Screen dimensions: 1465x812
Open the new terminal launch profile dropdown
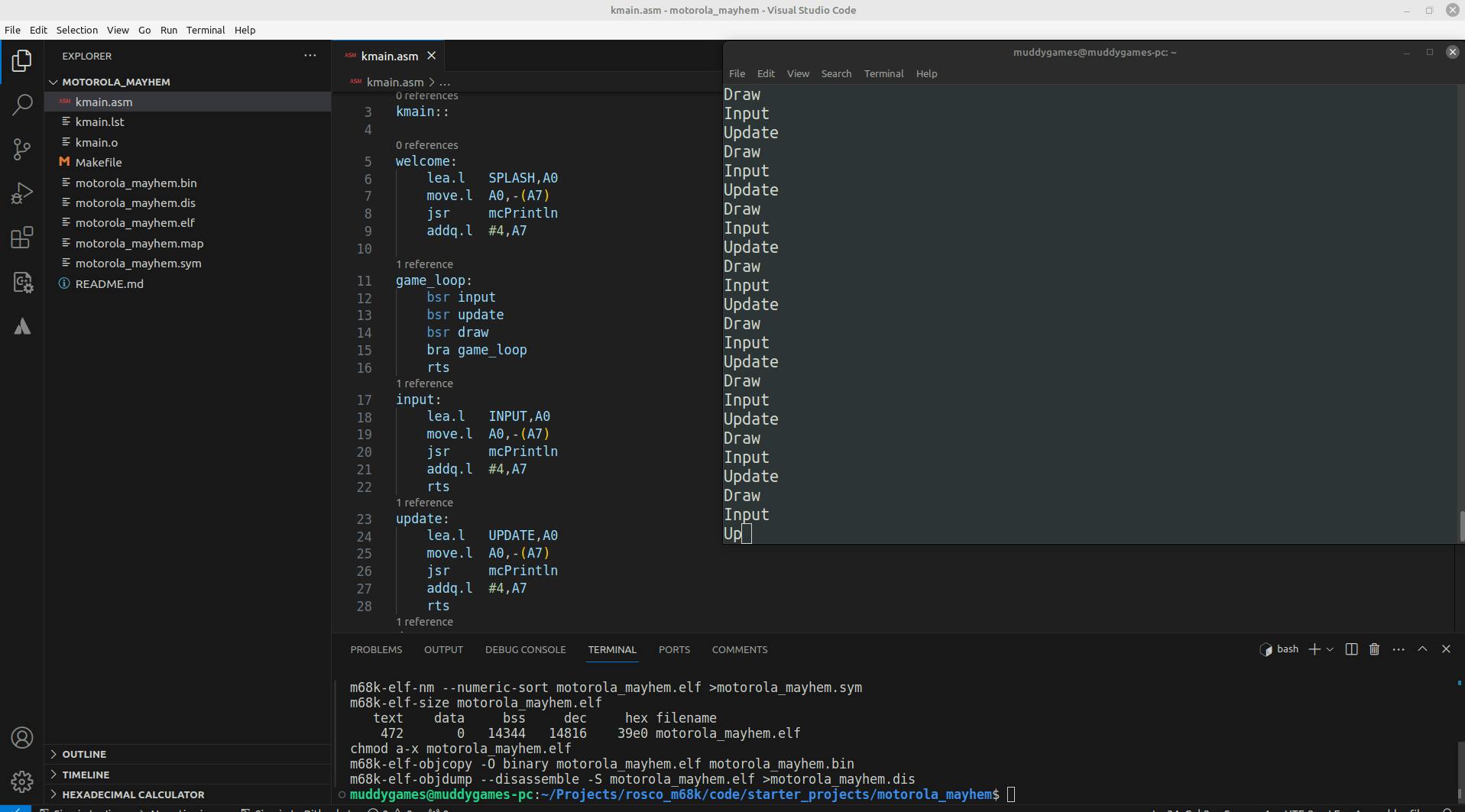pyautogui.click(x=1330, y=649)
